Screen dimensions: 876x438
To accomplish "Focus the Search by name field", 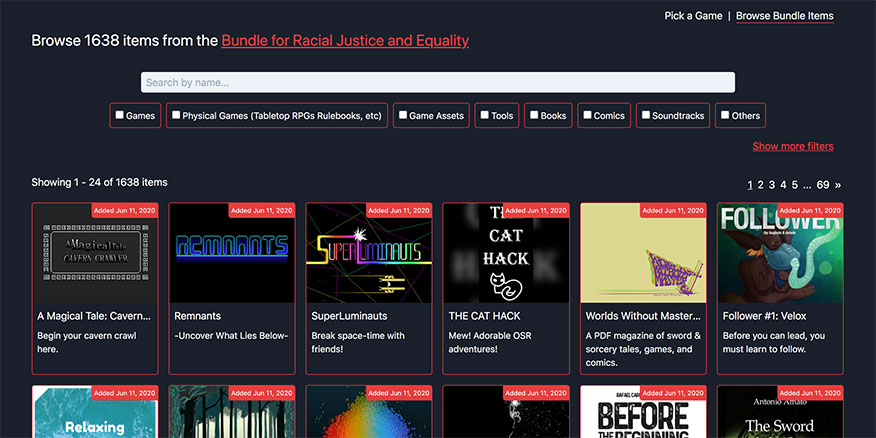I will (x=437, y=82).
